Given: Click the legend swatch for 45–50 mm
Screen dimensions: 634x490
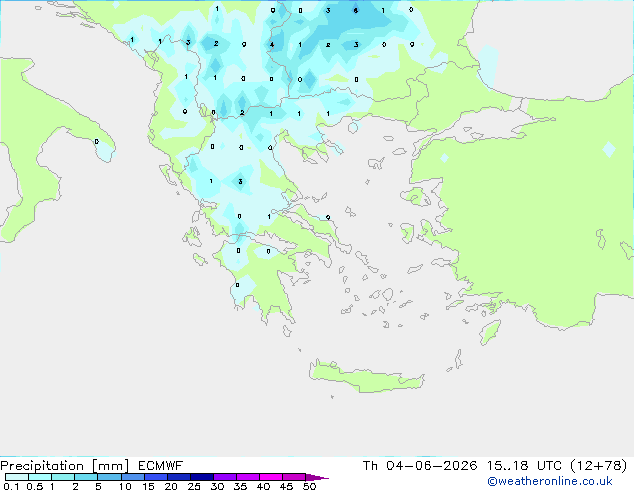Looking at the screenshot, I should click(x=294, y=477).
